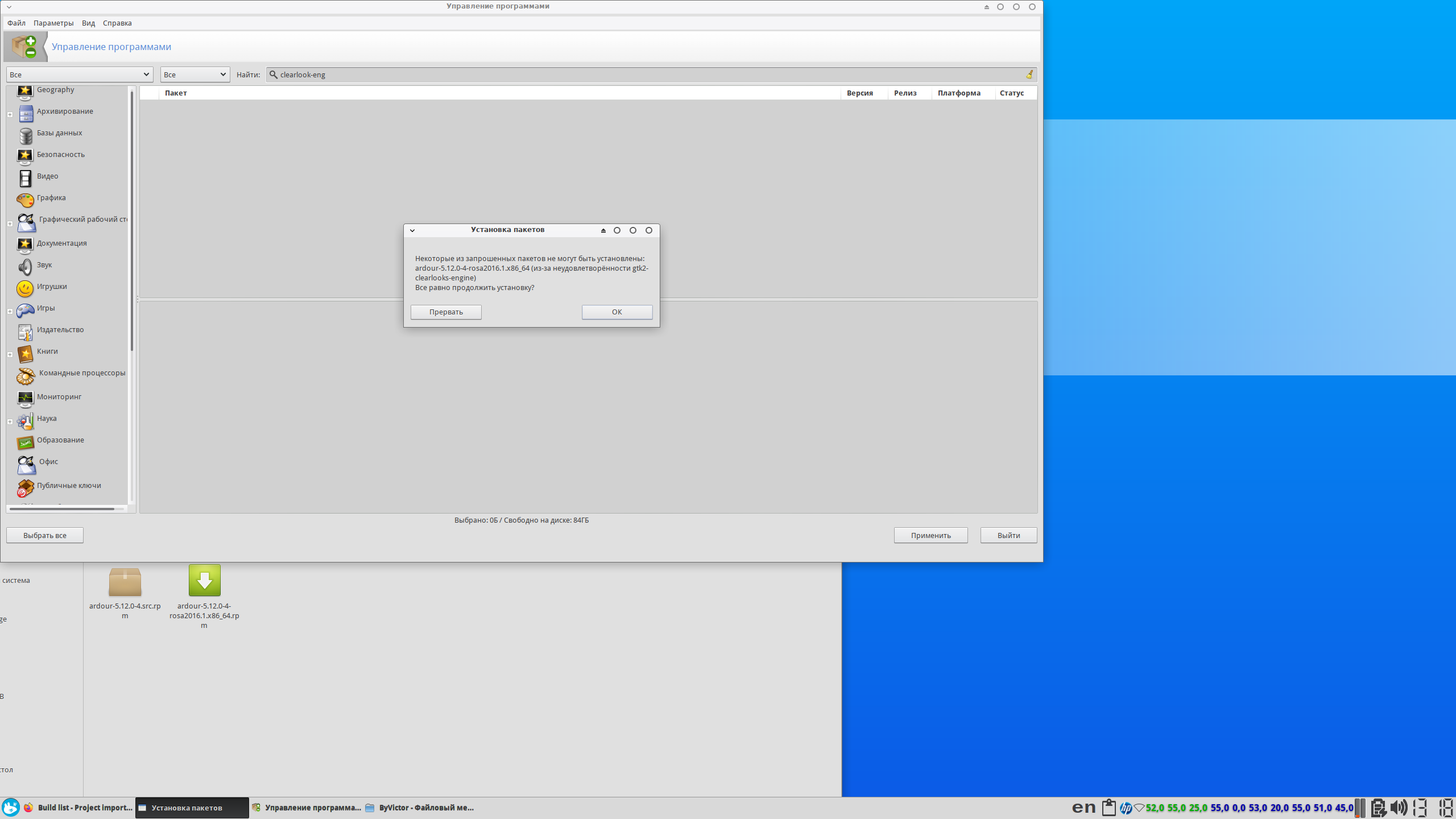This screenshot has width=1456, height=819.
Task: Click the volume speaker tray icon
Action: 1398,807
